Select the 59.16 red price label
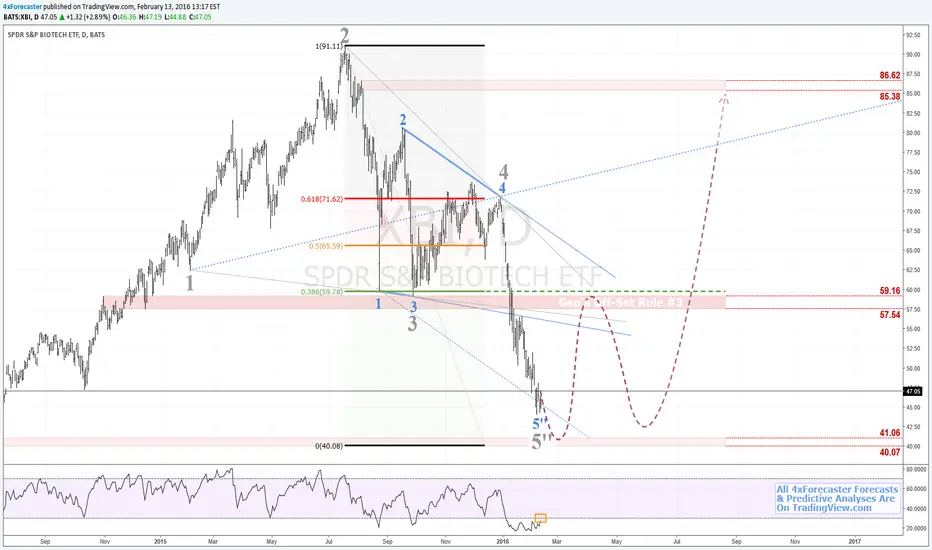 pyautogui.click(x=890, y=291)
